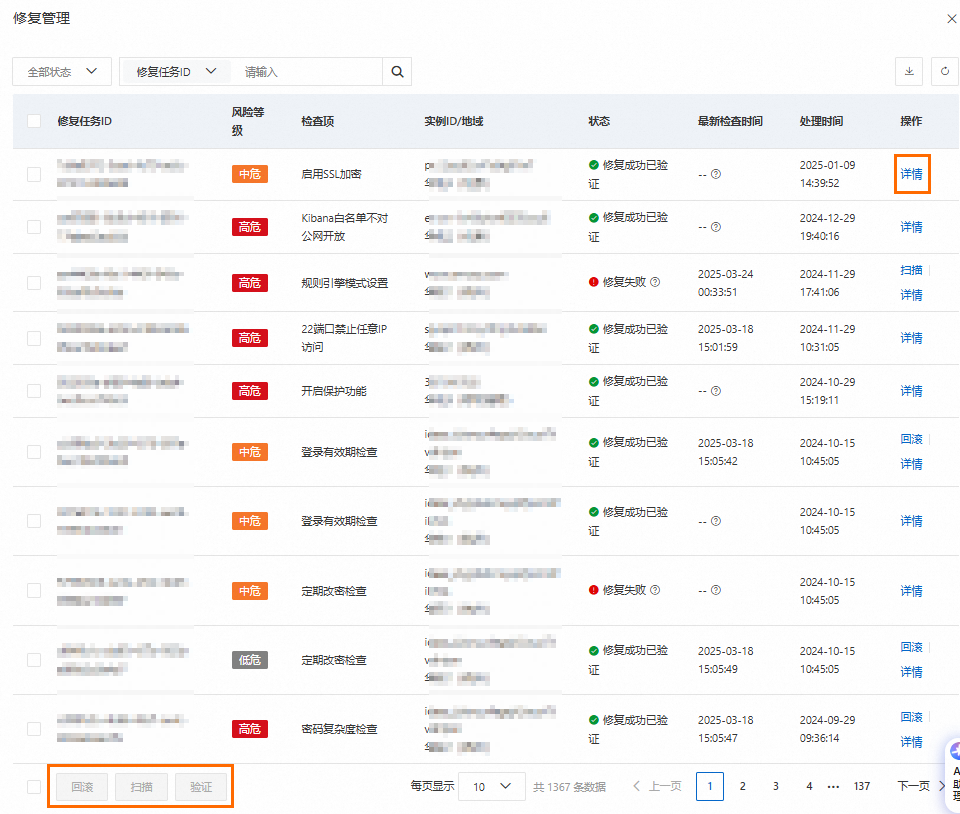Click the bottom 扫描 batch button

141,787
